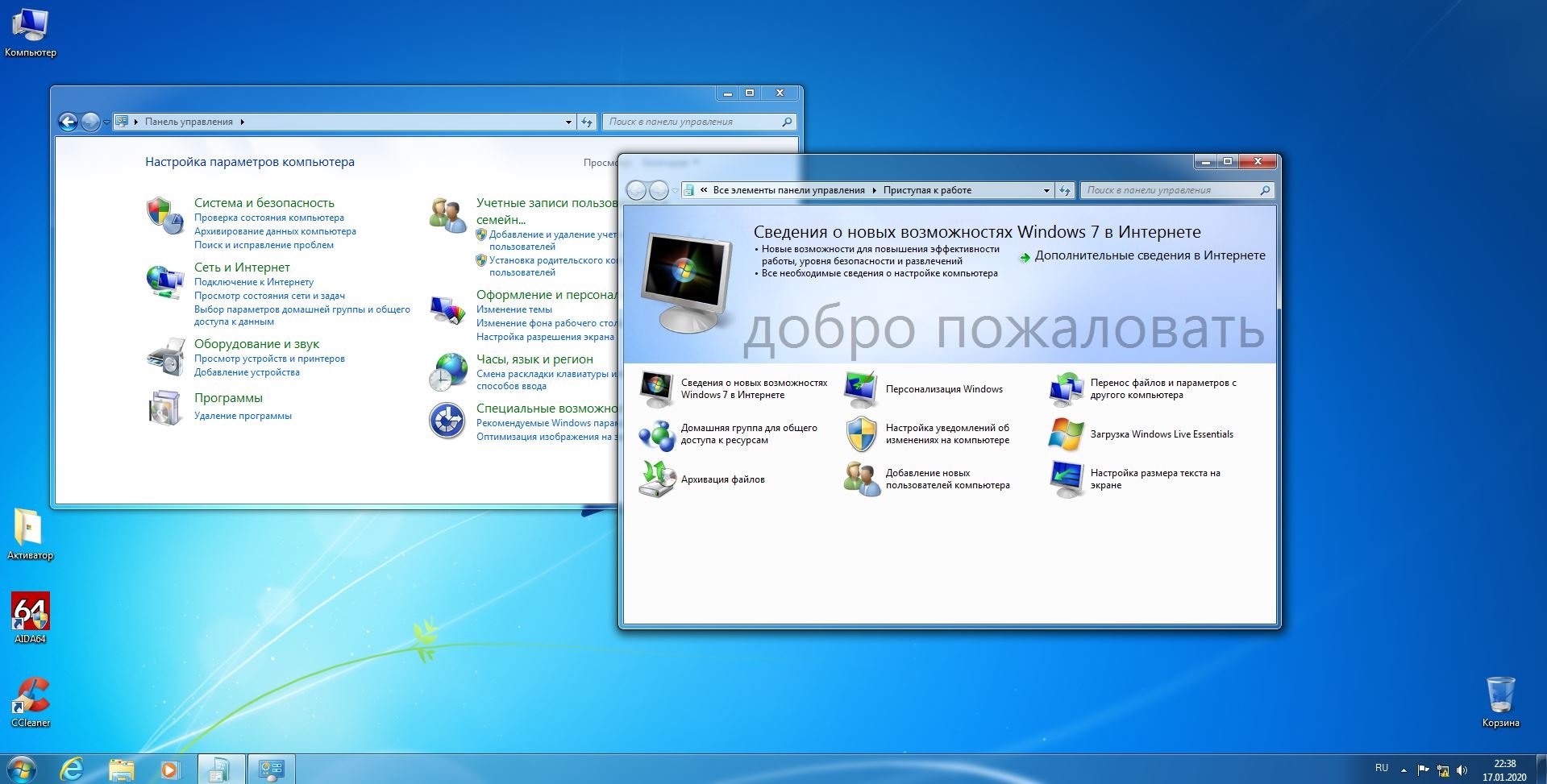The image size is (1547, 784).
Task: Open the Часы, язык и регион icon
Action: (x=447, y=371)
